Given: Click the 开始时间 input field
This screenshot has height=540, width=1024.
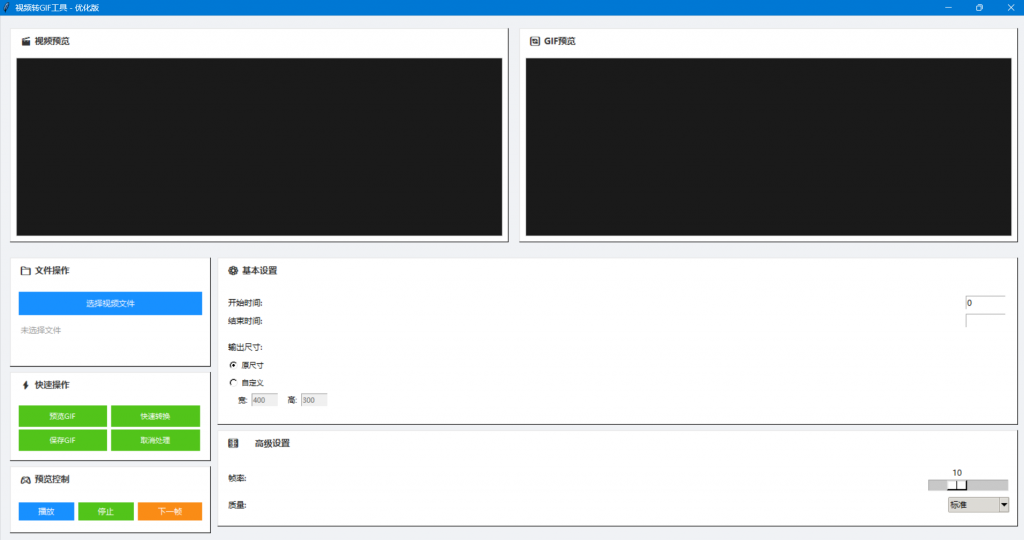Looking at the screenshot, I should [x=984, y=302].
